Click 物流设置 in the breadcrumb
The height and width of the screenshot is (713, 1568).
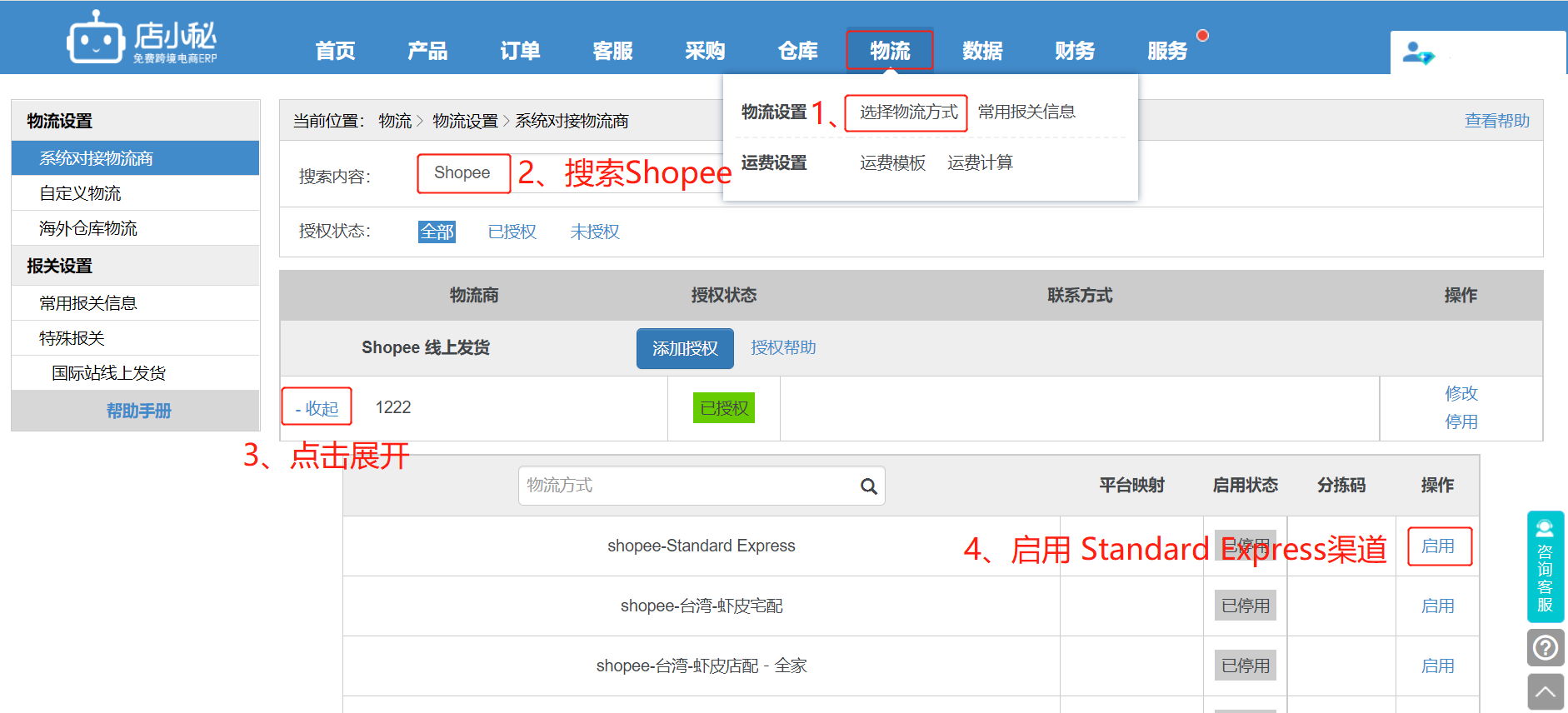point(465,122)
